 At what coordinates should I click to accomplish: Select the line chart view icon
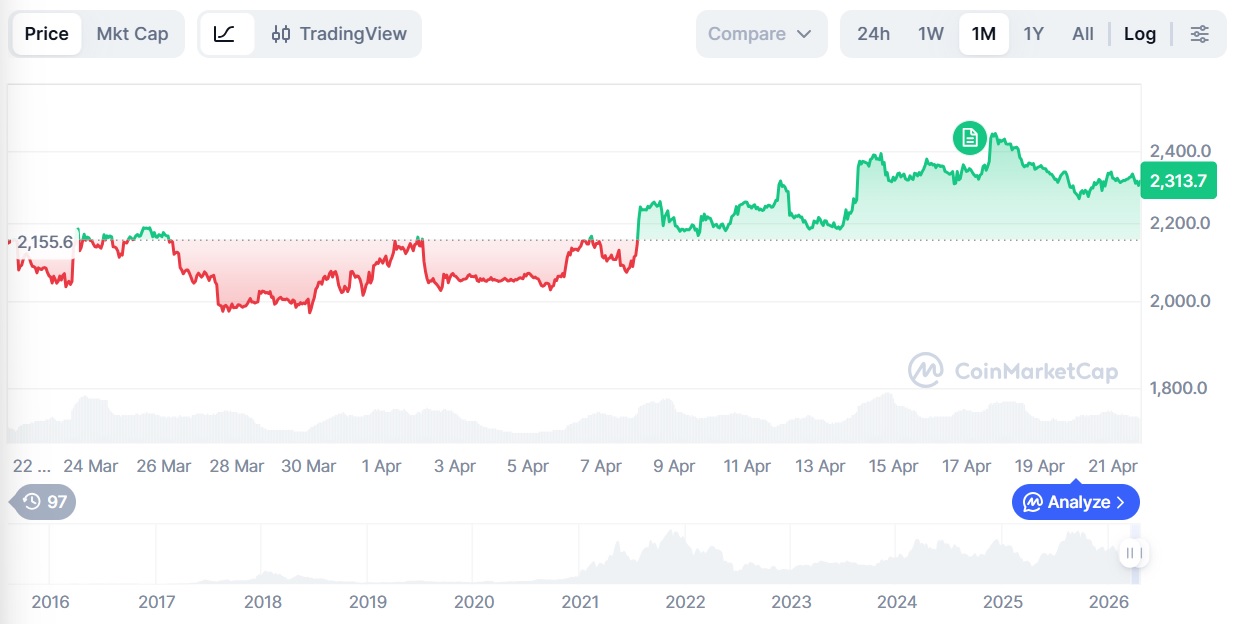(x=225, y=34)
